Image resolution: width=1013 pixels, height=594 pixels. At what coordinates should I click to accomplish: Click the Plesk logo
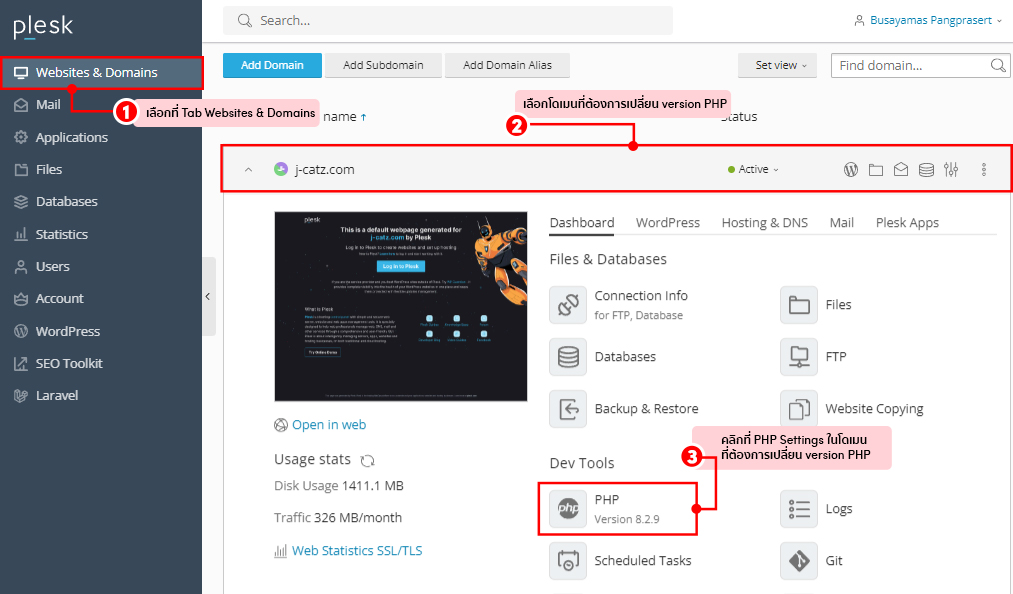pyautogui.click(x=43, y=27)
